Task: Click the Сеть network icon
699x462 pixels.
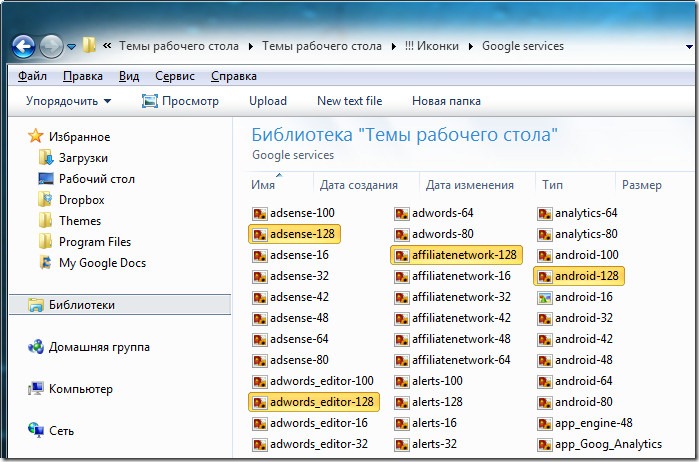Action: (36, 430)
